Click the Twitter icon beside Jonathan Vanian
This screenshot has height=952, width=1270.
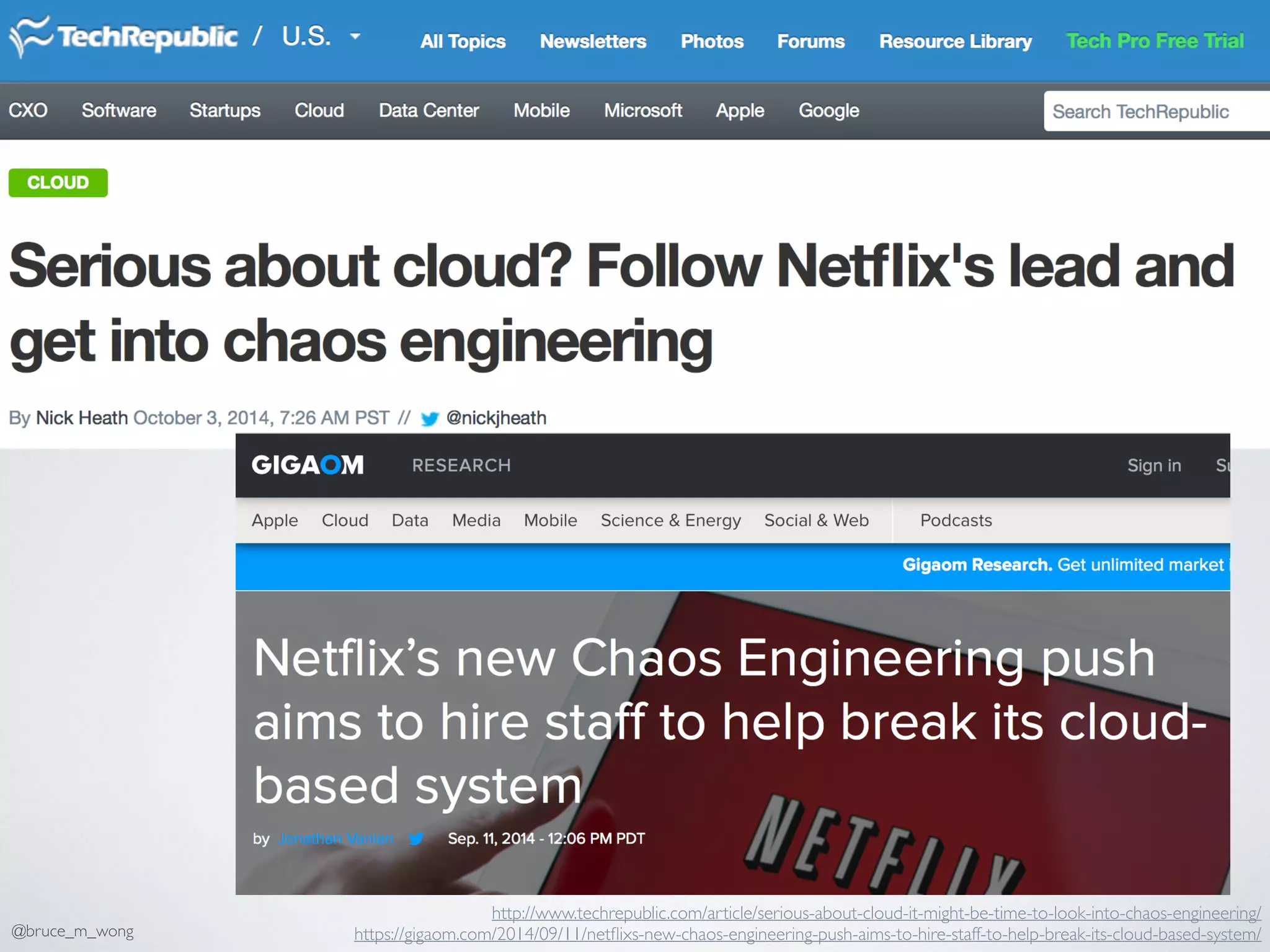pos(416,839)
